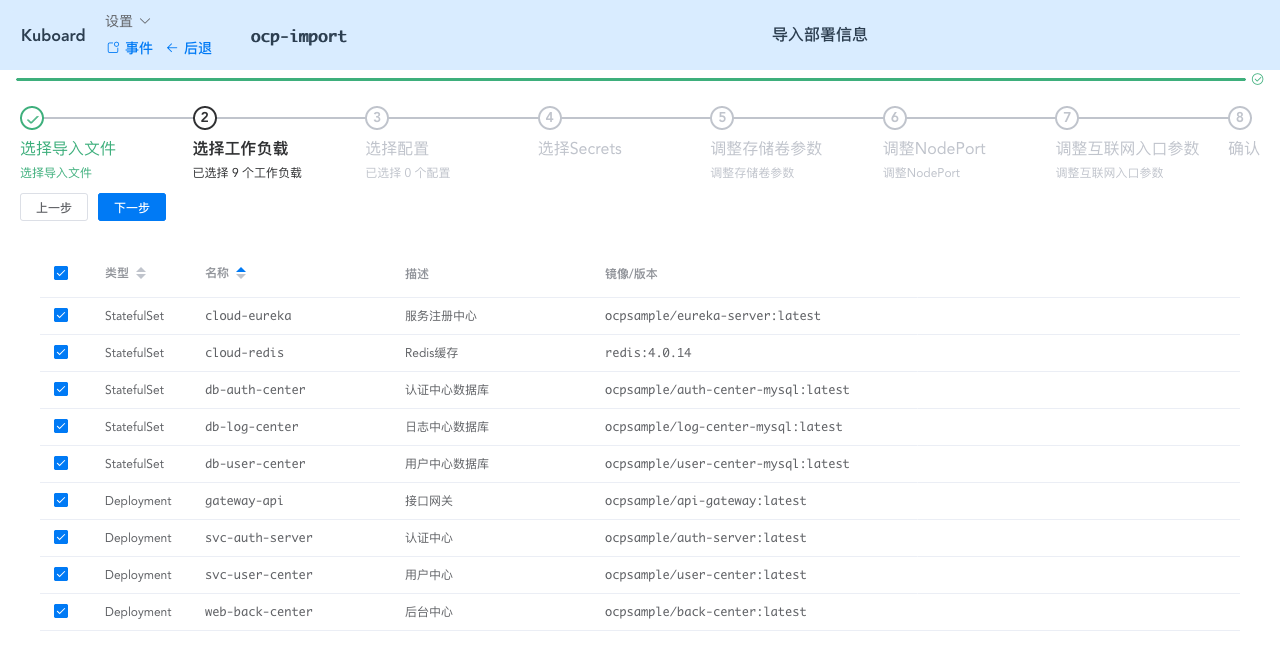Click the step 6 调整NodePort circle
1280x661 pixels.
point(895,118)
